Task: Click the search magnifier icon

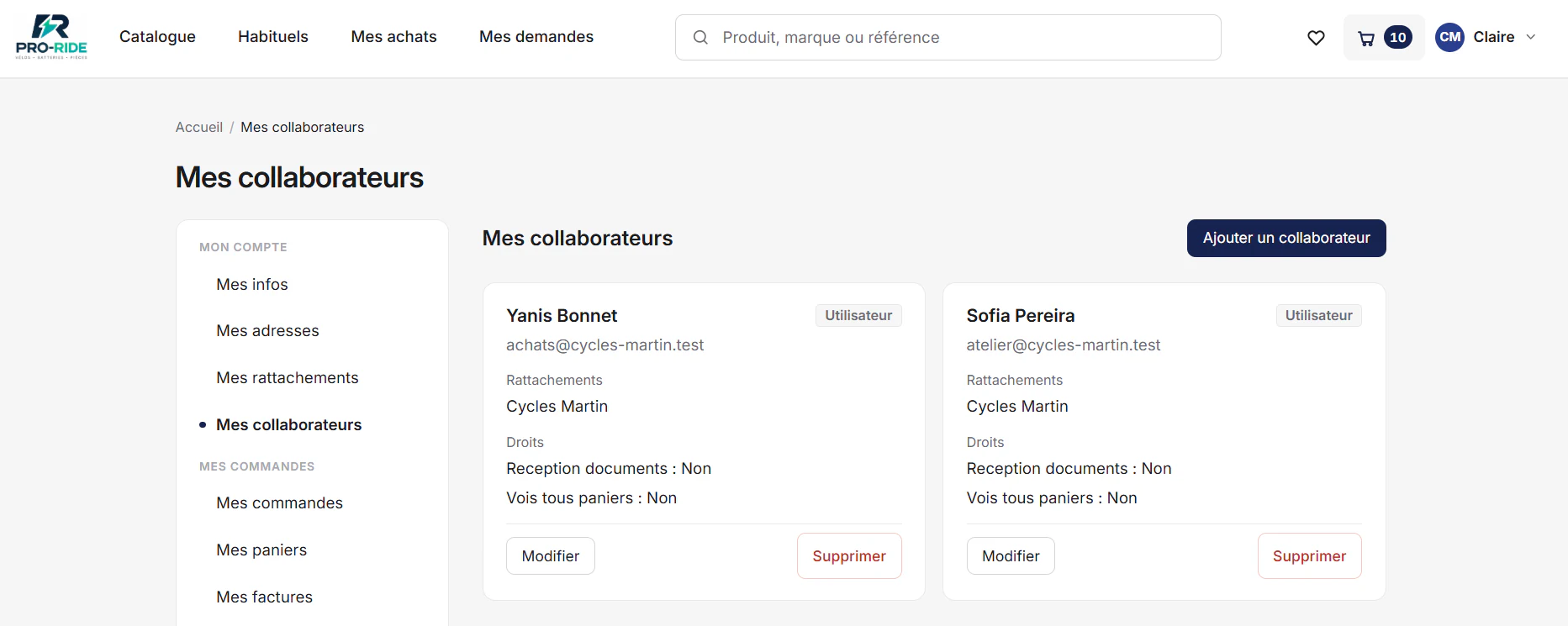Action: coord(700,37)
